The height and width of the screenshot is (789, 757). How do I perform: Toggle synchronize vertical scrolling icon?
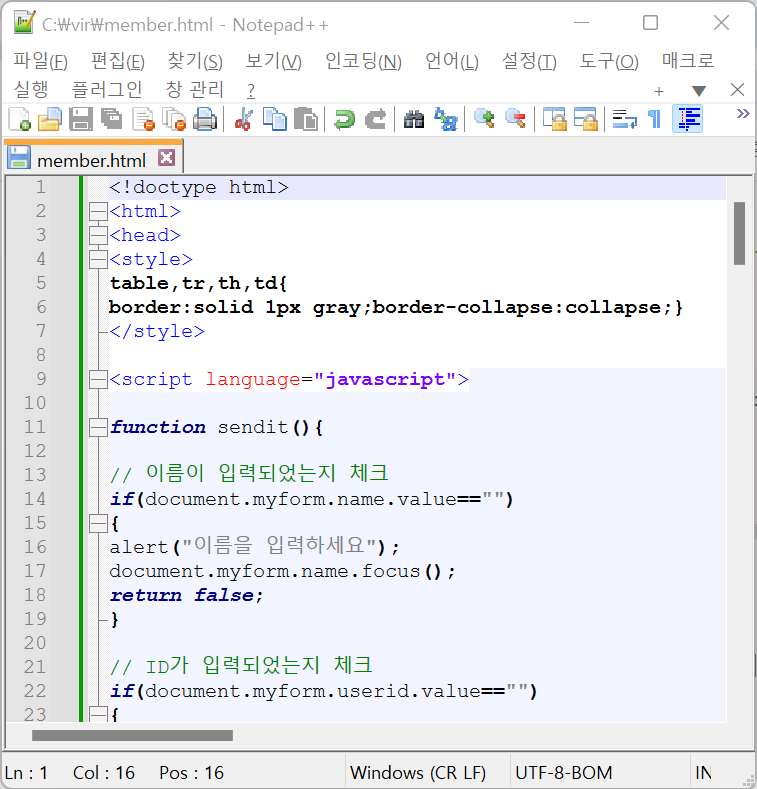[555, 120]
